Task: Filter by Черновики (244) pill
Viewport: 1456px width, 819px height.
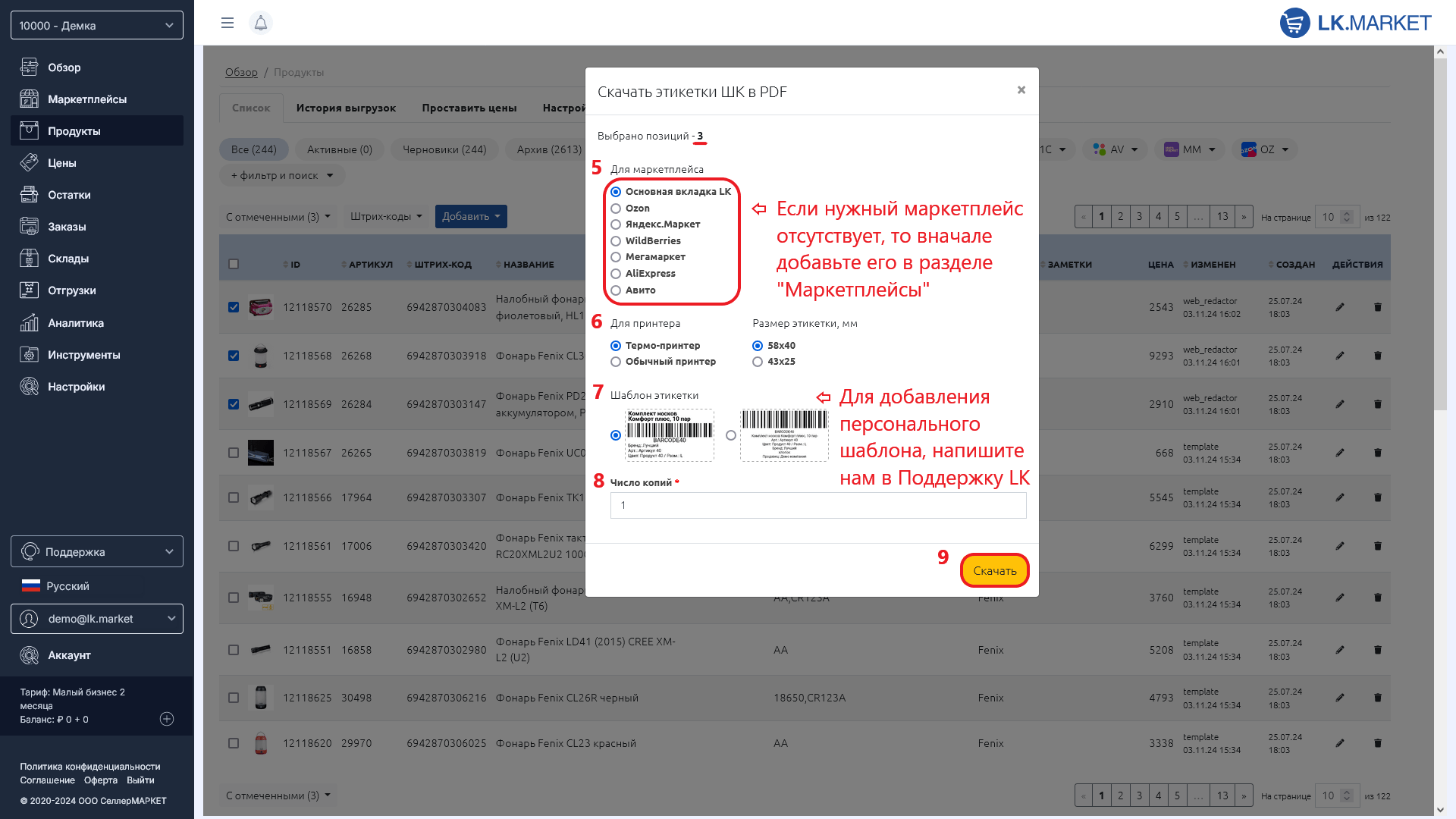Action: point(444,149)
